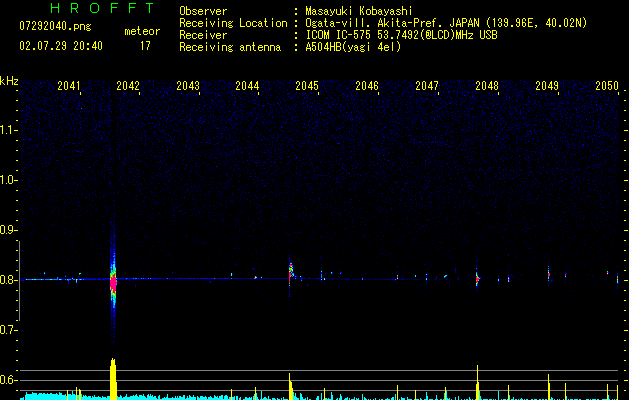Click the 2050 time axis marker

click(x=607, y=86)
